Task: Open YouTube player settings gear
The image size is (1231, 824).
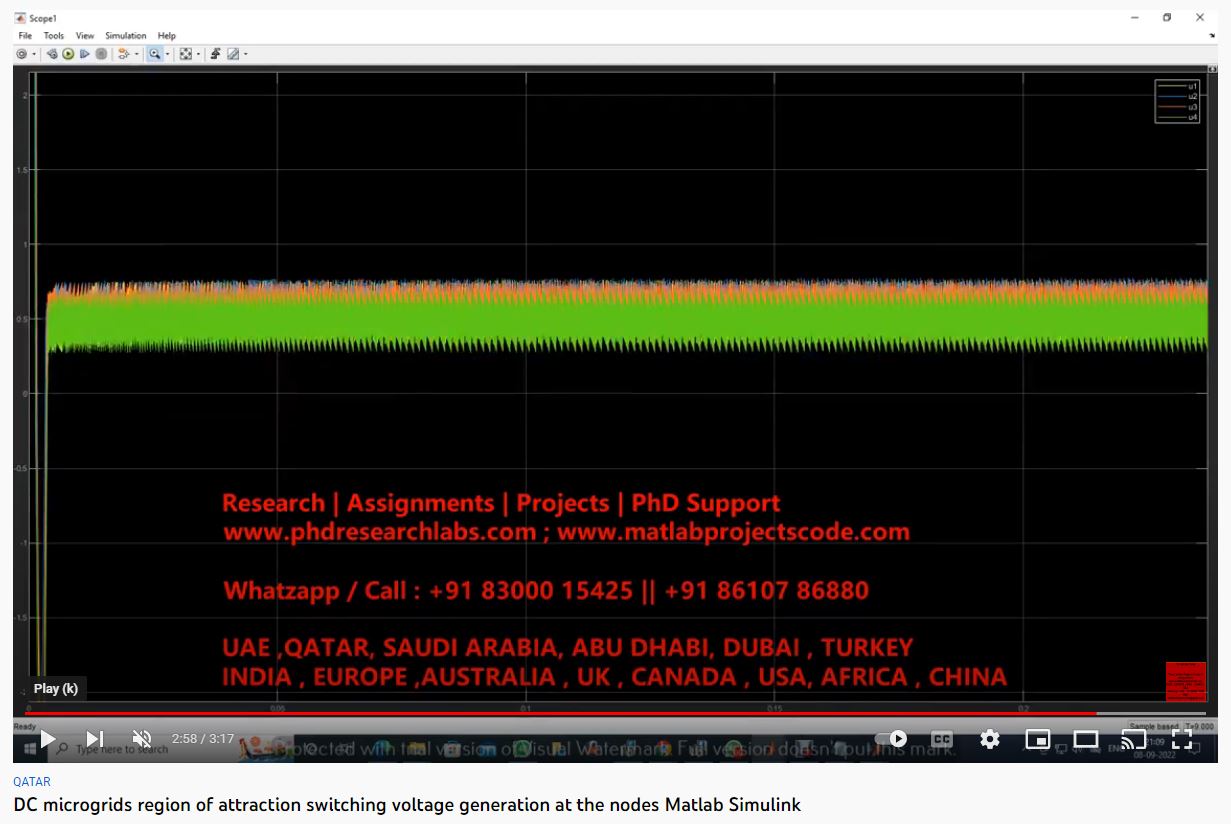Action: [x=989, y=739]
